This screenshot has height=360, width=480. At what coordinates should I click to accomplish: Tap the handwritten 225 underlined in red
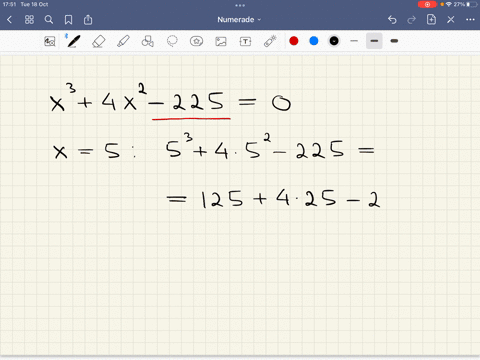tap(198, 102)
